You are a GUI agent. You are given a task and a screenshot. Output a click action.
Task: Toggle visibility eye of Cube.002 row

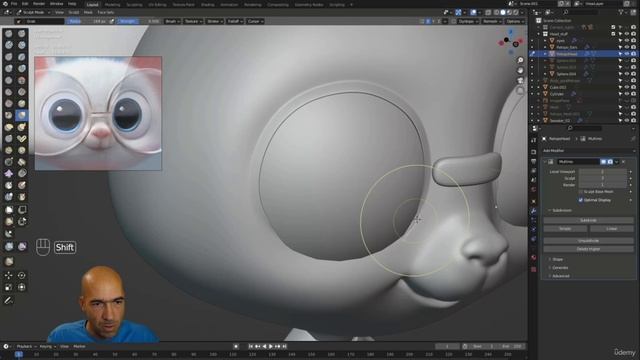[x=627, y=87]
